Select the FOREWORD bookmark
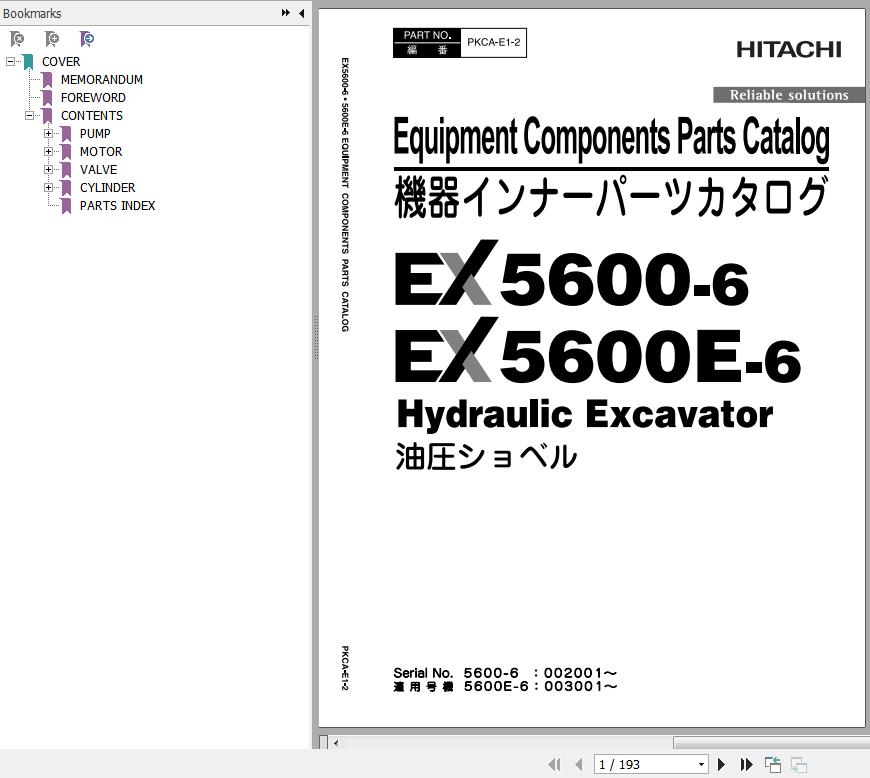Image resolution: width=870 pixels, height=778 pixels. coord(93,98)
